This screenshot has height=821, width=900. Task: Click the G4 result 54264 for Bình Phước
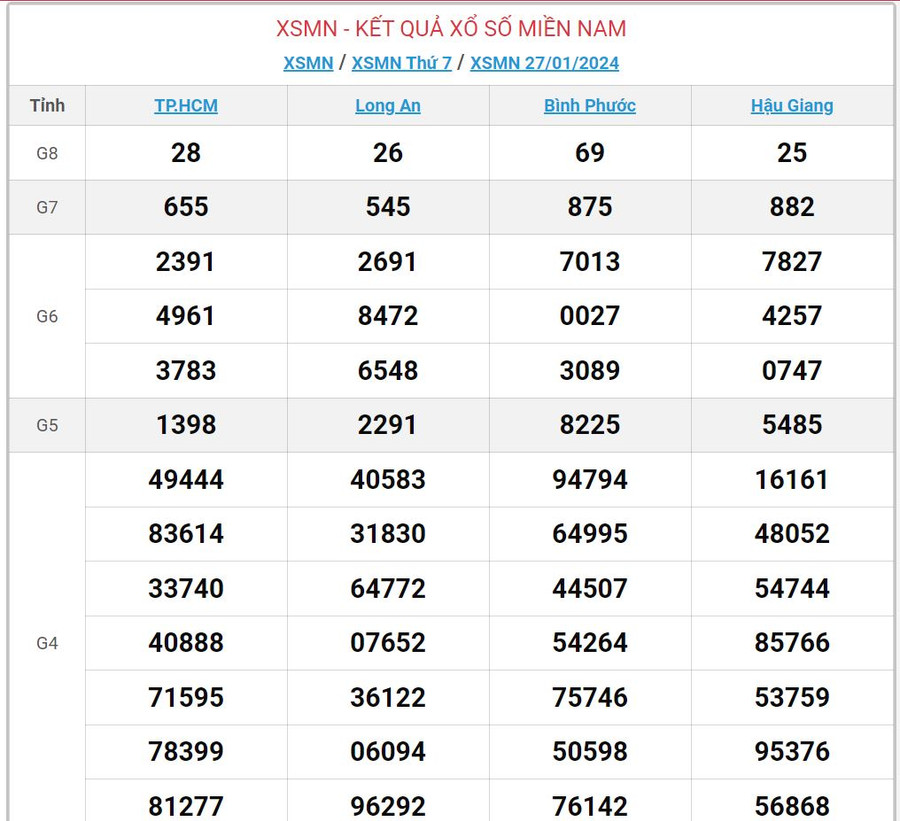[x=590, y=643]
